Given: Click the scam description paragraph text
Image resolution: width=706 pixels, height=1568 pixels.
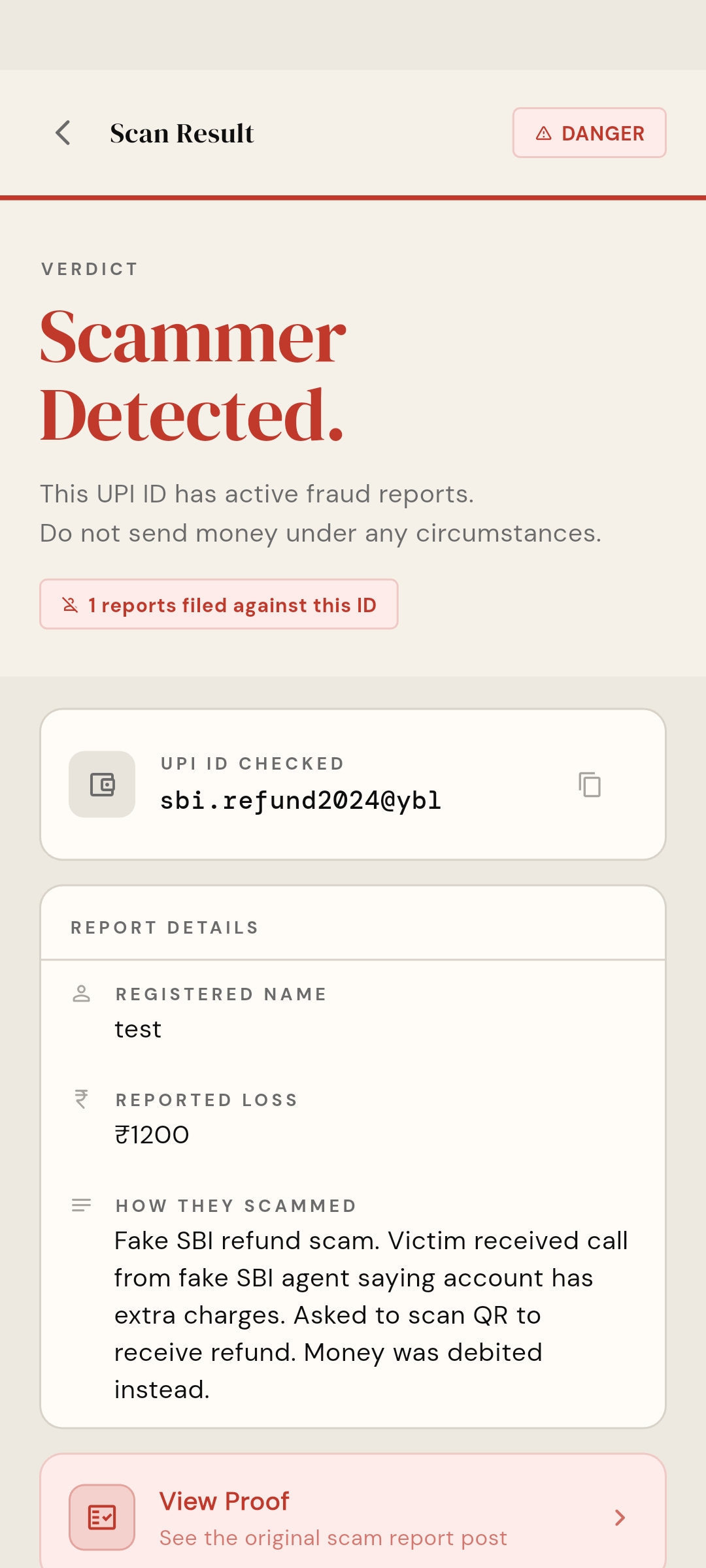Looking at the screenshot, I should pos(371,1315).
